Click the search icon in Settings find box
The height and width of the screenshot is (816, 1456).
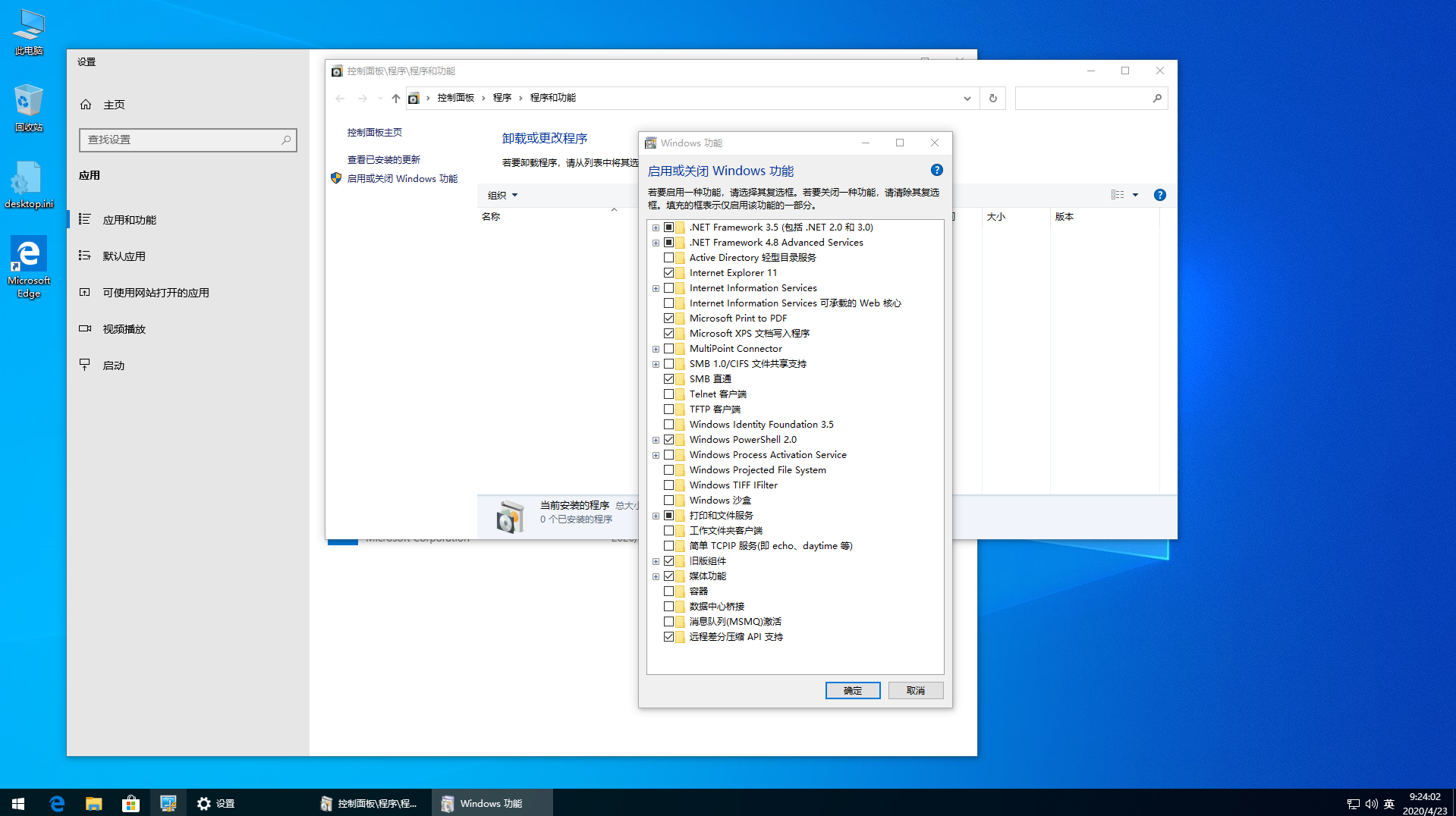pos(286,140)
